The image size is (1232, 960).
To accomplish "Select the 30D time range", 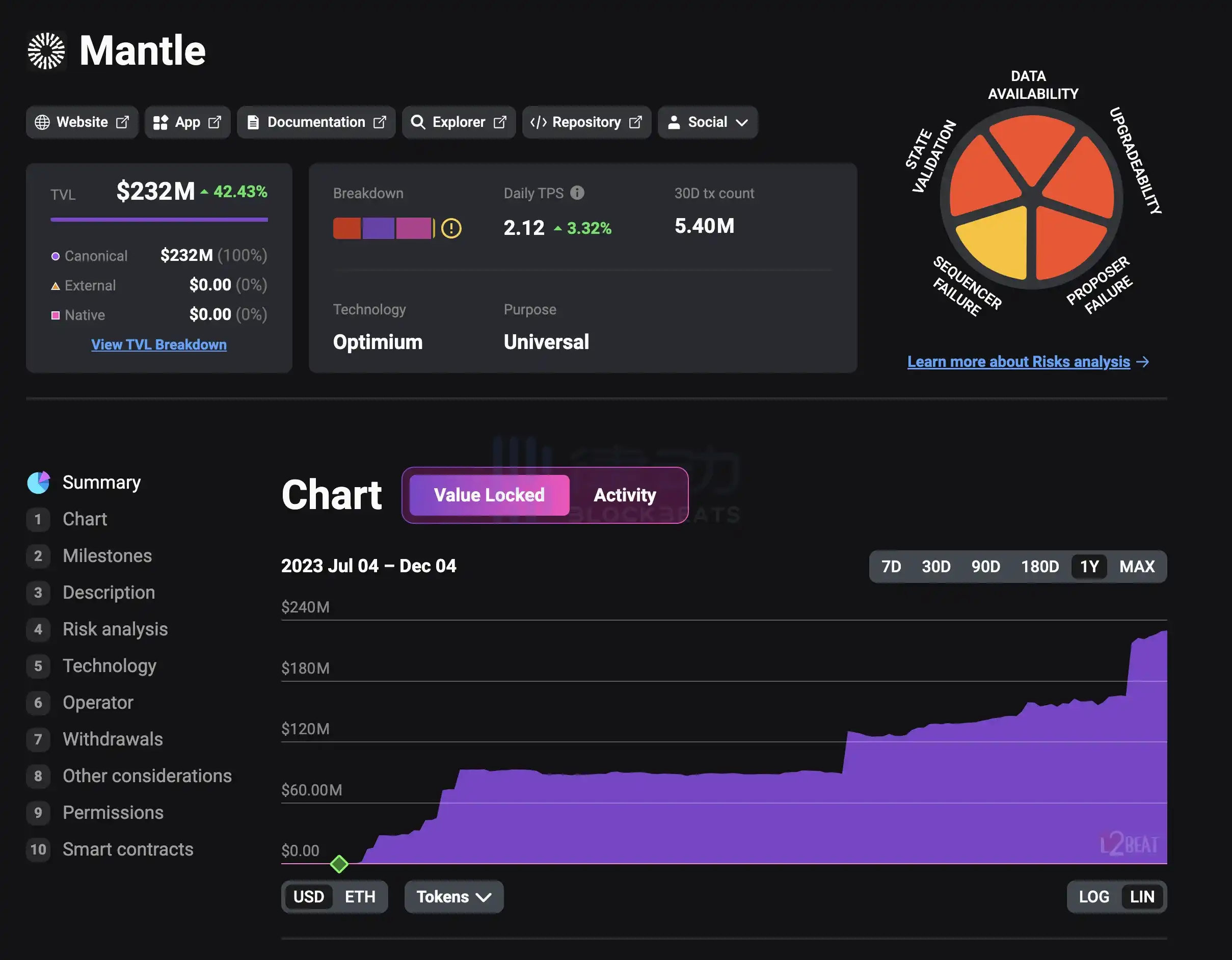I will tap(935, 566).
